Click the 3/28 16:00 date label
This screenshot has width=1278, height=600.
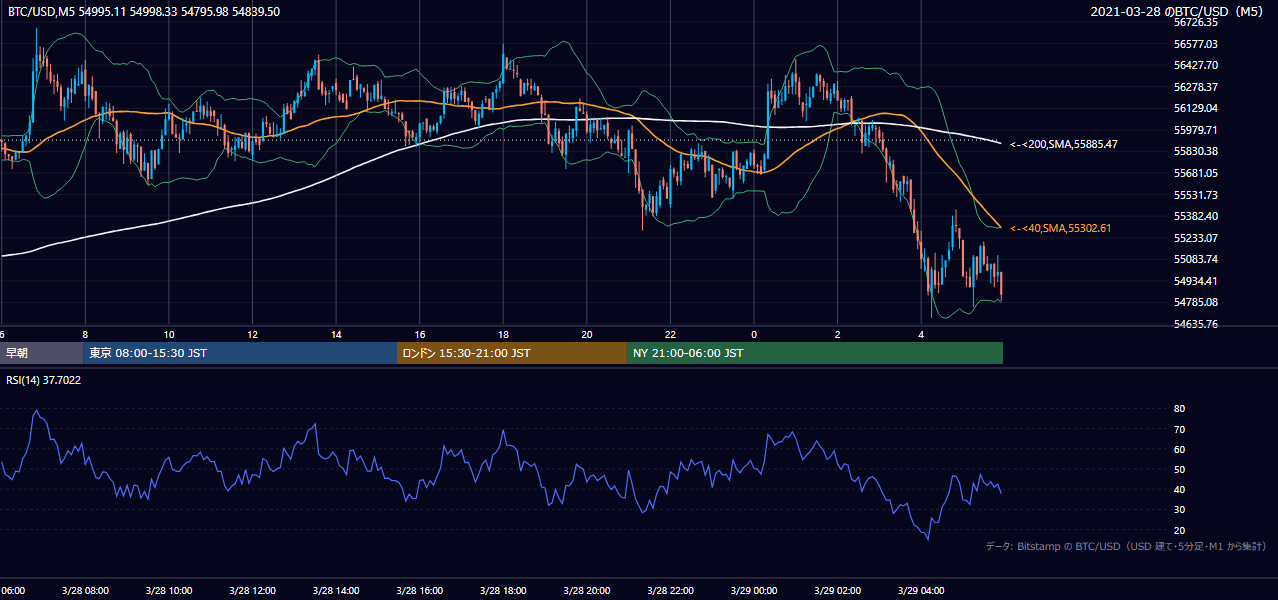tap(419, 591)
